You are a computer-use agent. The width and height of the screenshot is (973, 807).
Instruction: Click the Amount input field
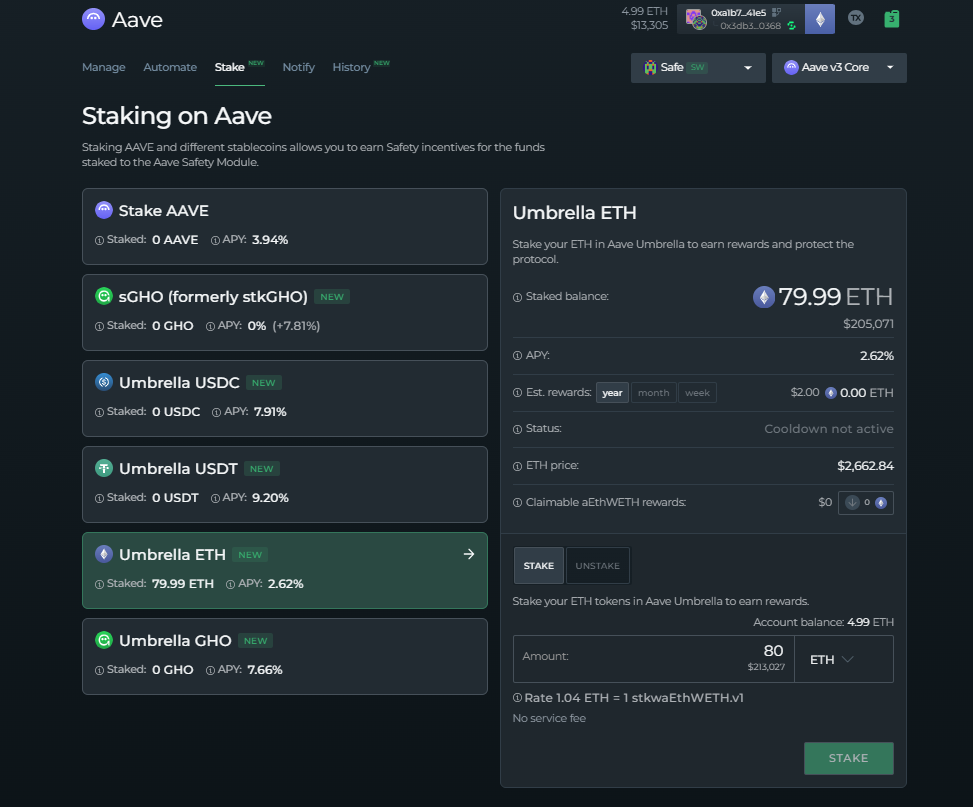[x=653, y=659]
